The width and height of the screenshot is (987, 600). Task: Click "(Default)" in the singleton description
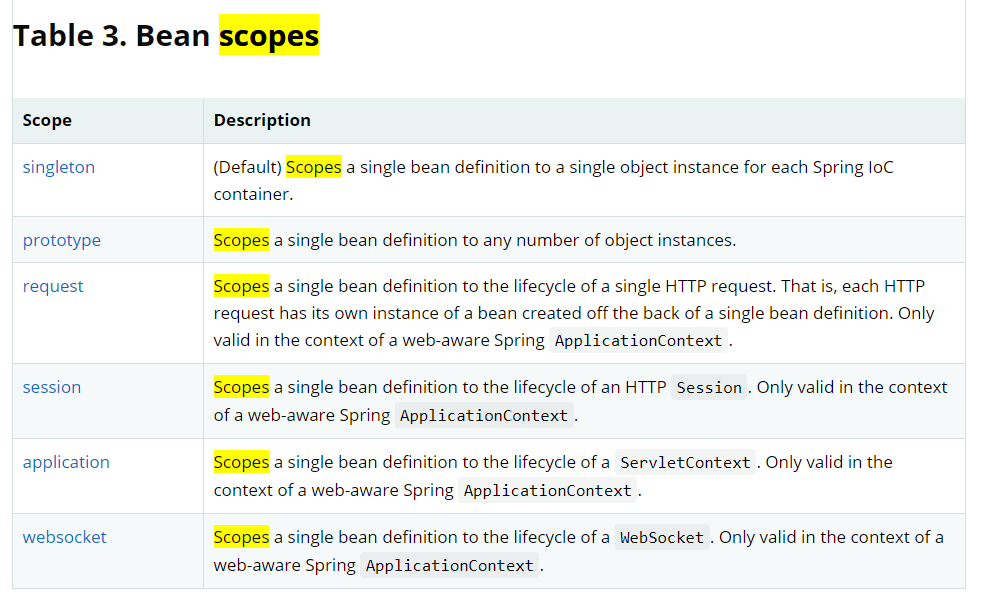pyautogui.click(x=247, y=167)
